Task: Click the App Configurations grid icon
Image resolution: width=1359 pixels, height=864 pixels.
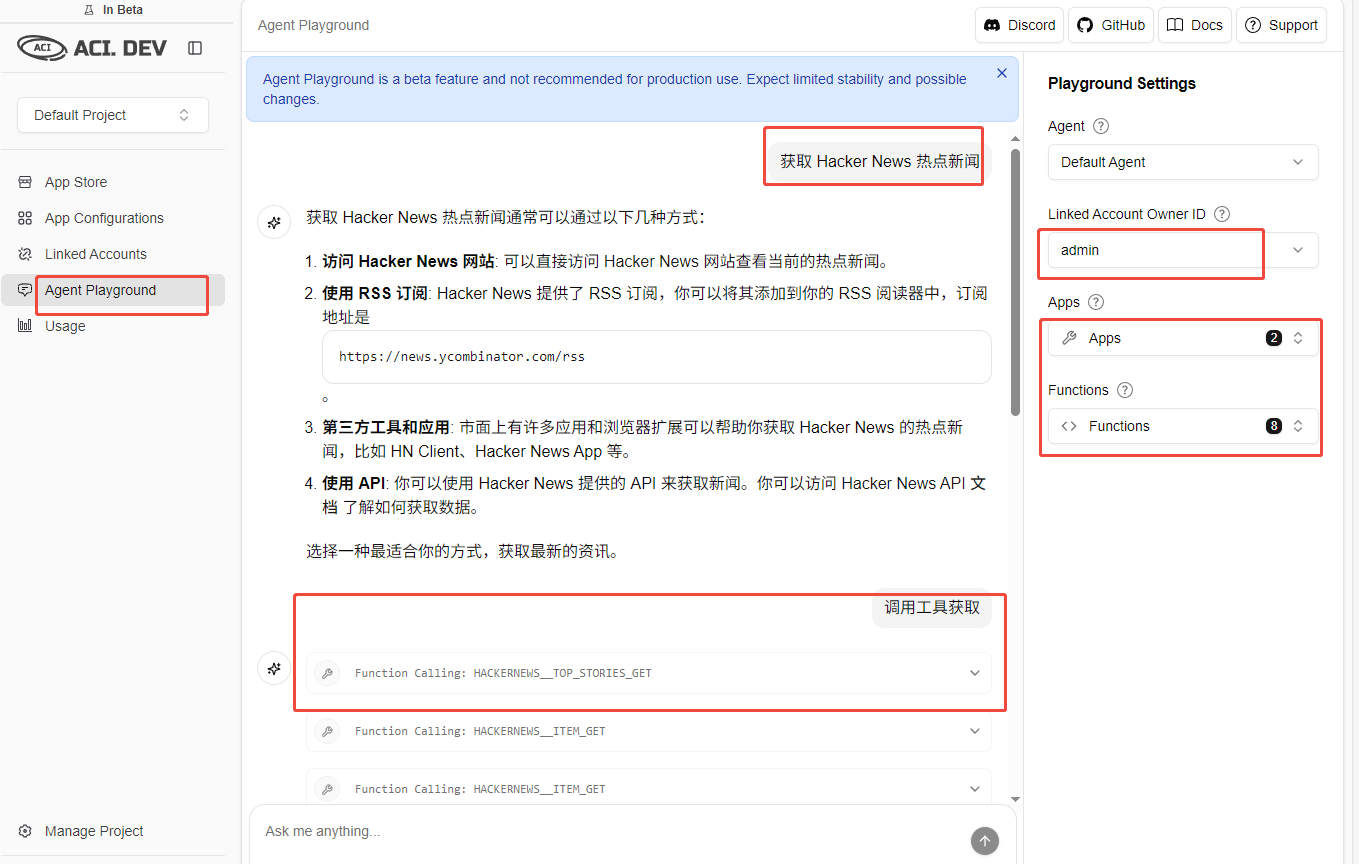Action: pyautogui.click(x=25, y=218)
